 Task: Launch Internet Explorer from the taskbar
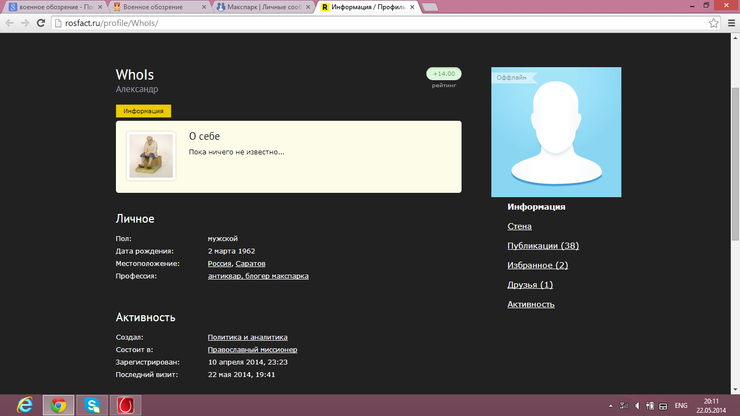(x=25, y=405)
